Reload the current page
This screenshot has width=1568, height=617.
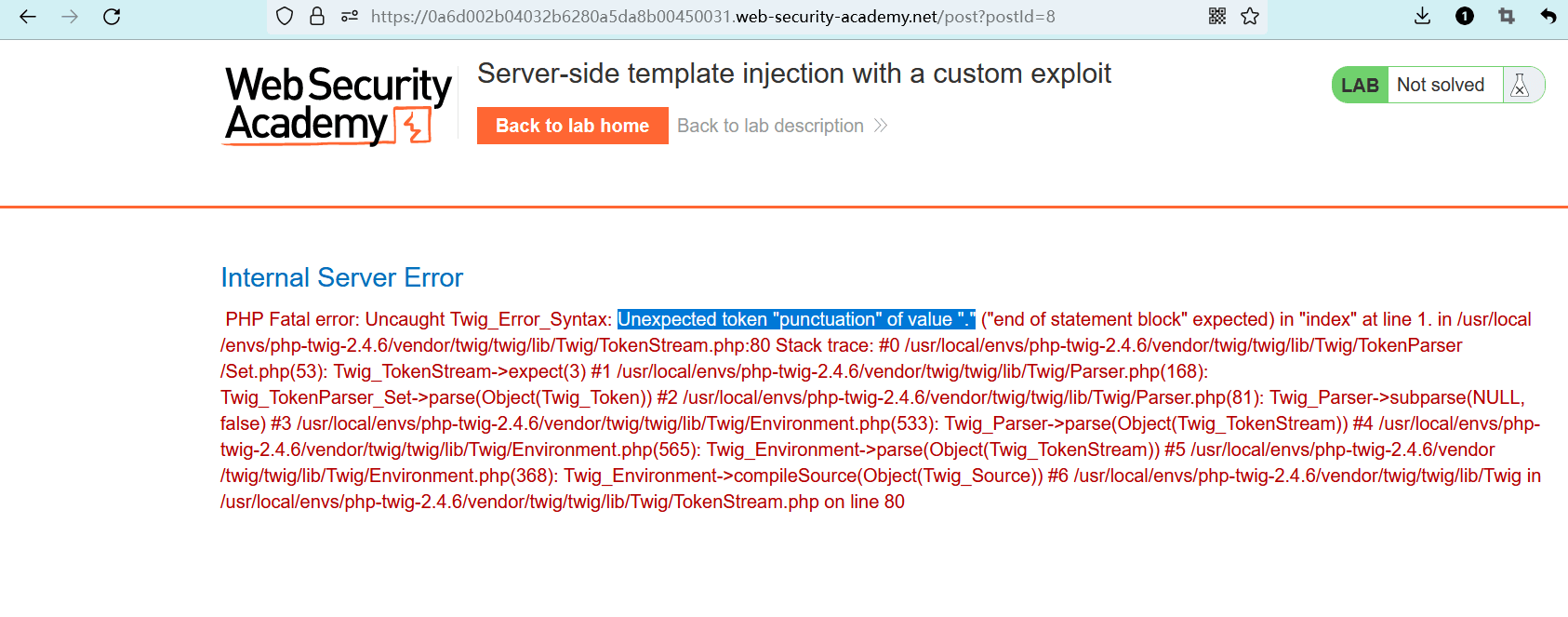click(x=112, y=17)
